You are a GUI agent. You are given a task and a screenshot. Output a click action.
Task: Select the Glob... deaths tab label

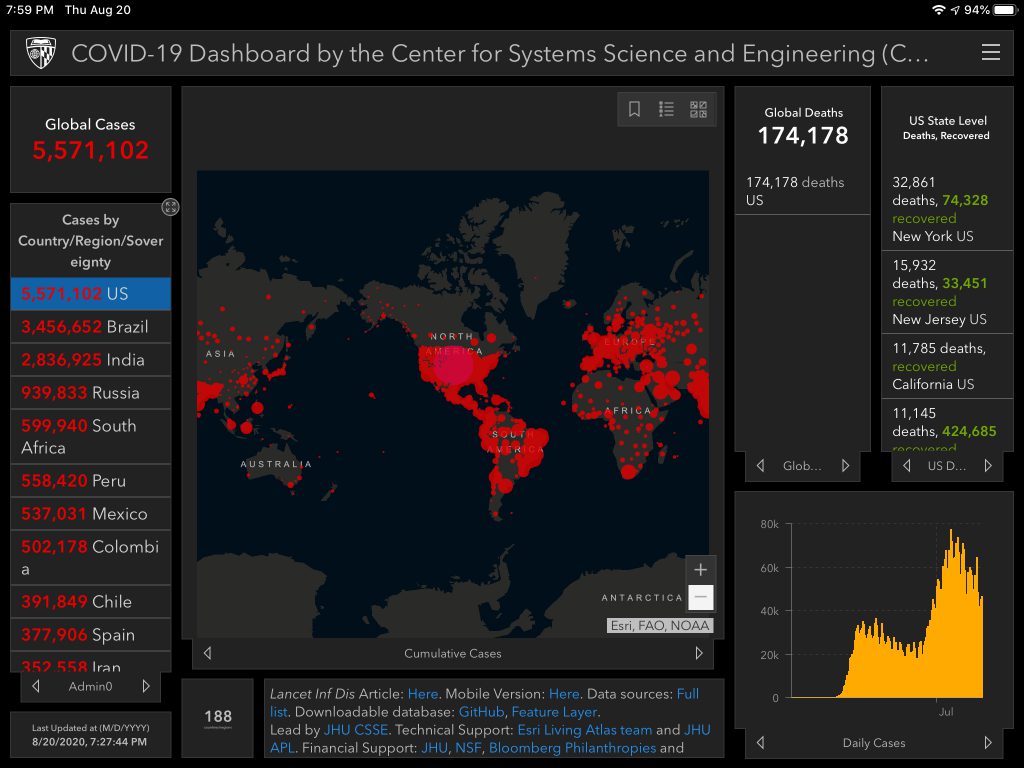click(802, 466)
